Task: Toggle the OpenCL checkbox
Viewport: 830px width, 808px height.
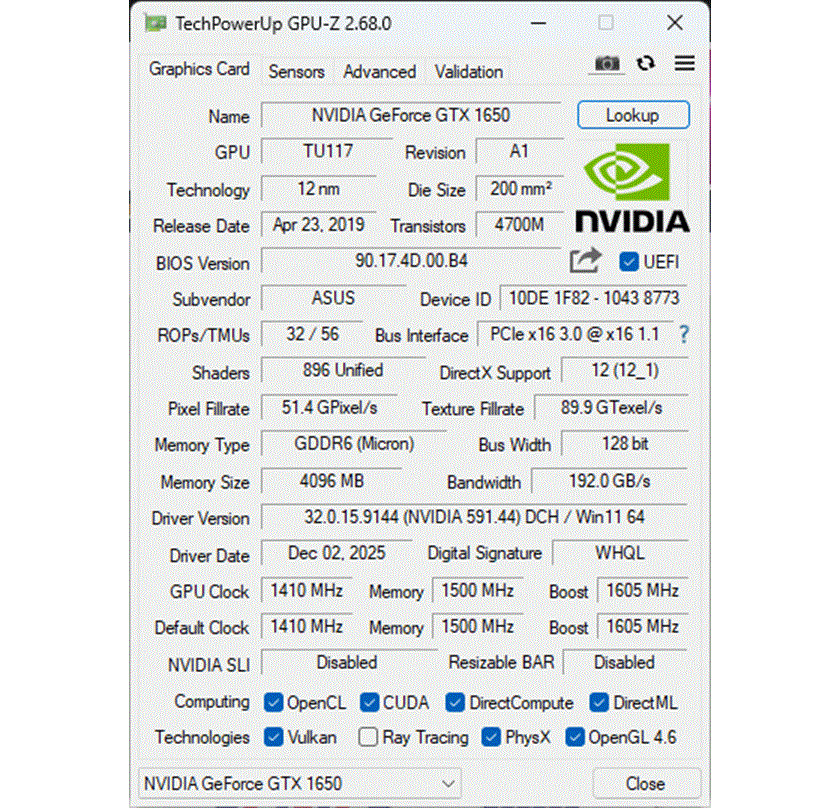Action: (x=273, y=703)
